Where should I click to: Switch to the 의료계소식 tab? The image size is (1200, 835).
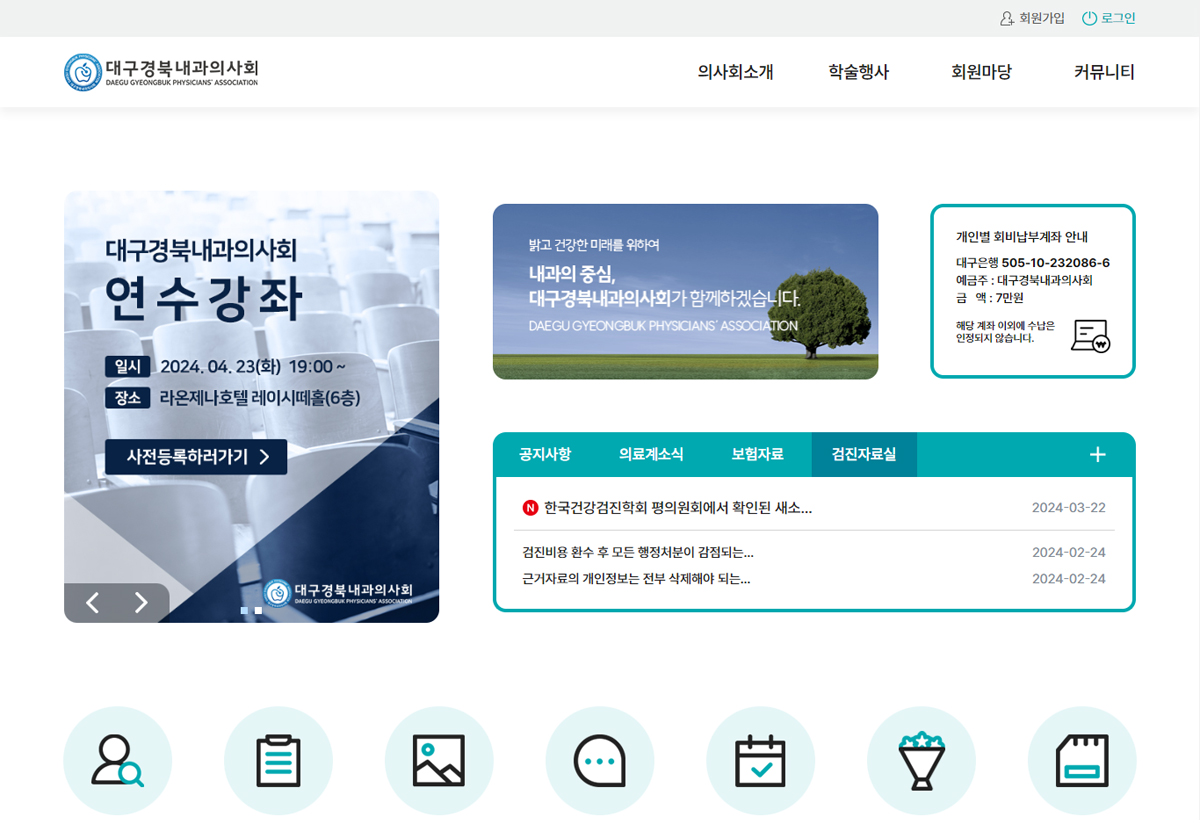(651, 454)
